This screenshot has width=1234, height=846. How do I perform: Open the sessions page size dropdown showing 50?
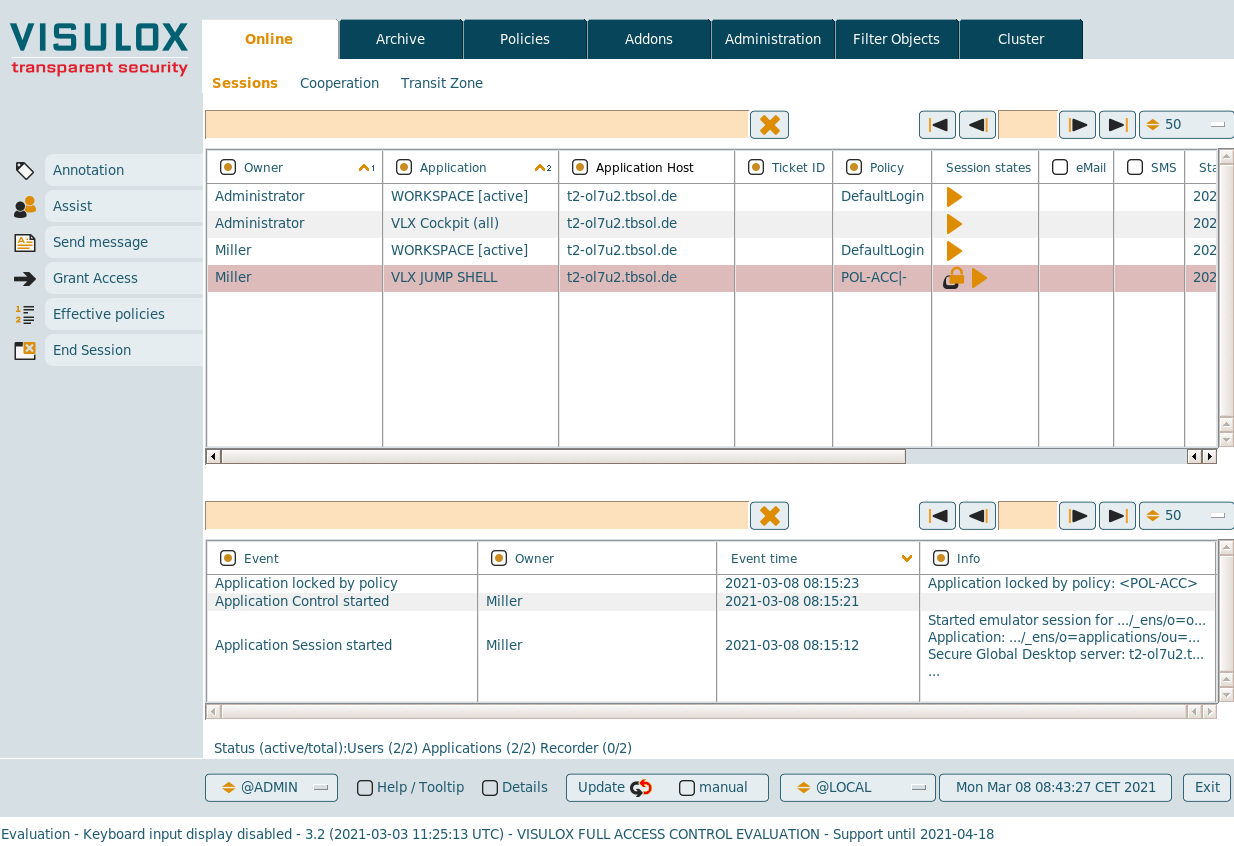(1185, 125)
